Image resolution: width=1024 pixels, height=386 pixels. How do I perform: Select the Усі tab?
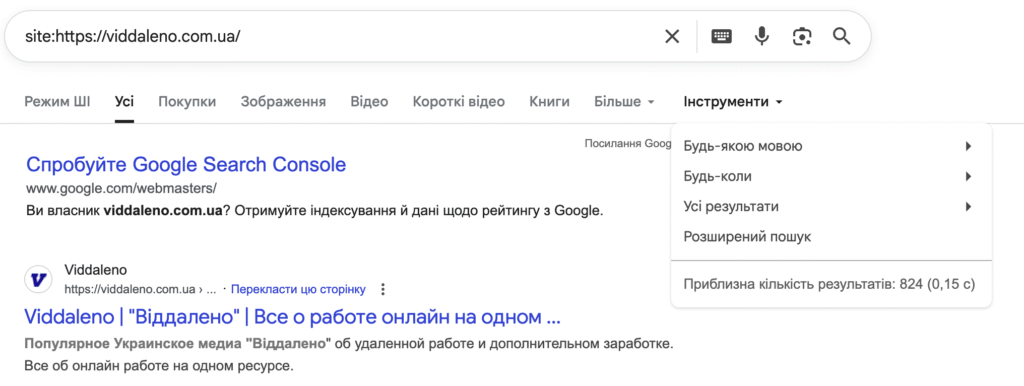[x=124, y=102]
